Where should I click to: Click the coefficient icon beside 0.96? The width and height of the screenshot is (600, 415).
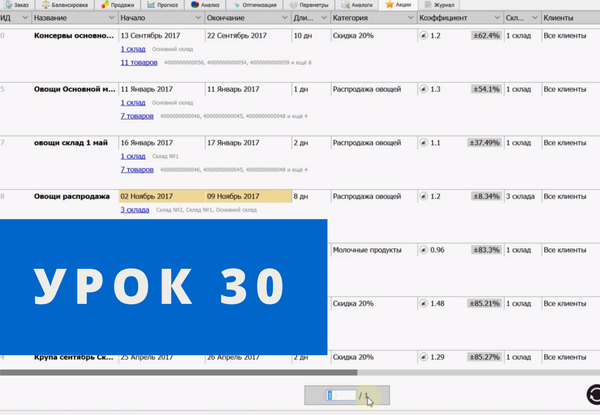tap(424, 250)
